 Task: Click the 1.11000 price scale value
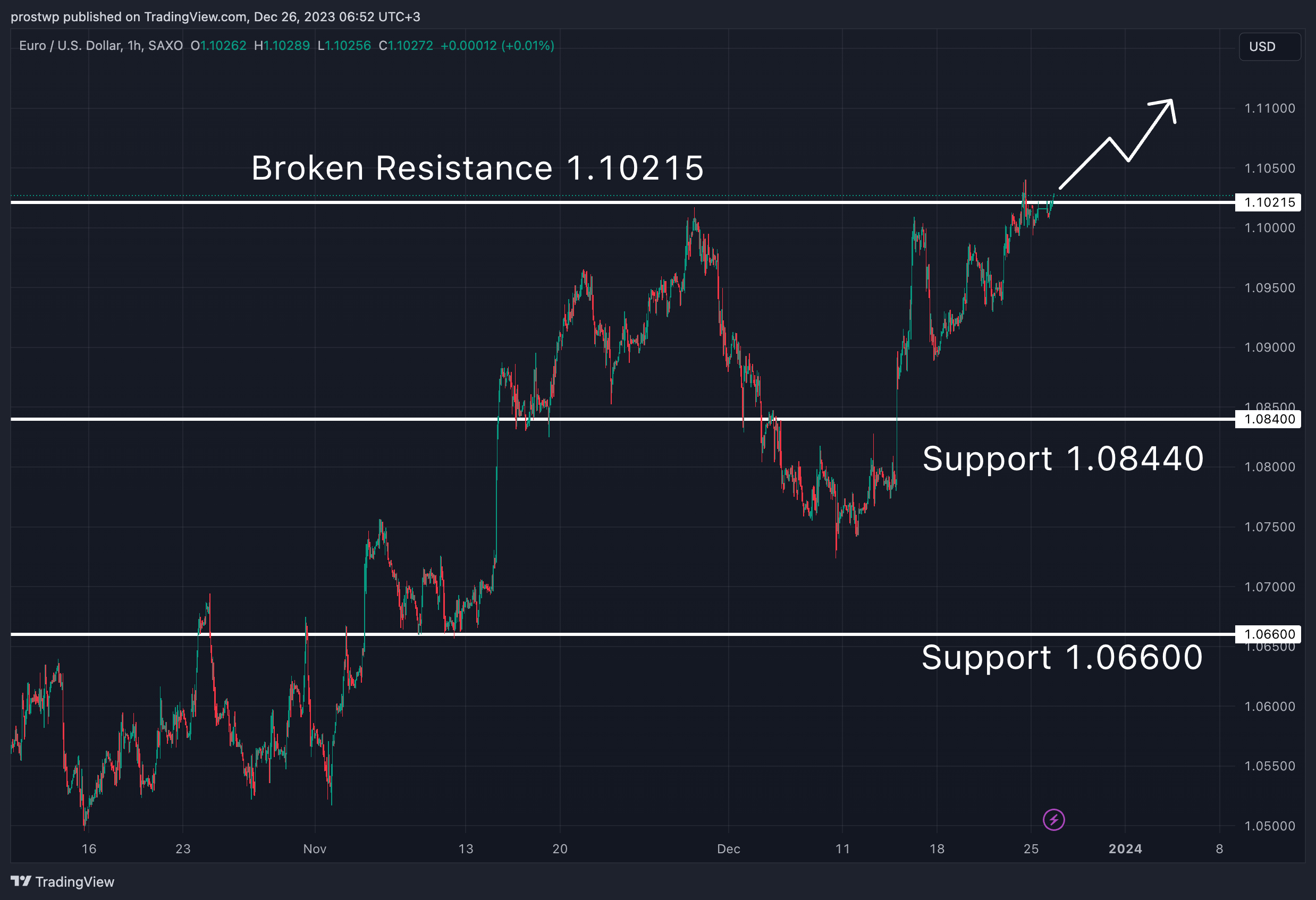point(1270,108)
